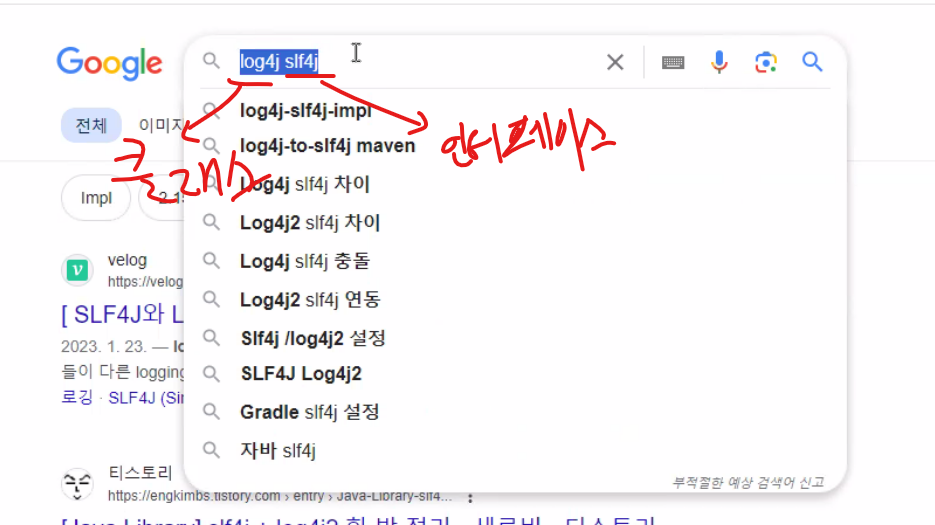Click the magnifier icon beside SLF4J Log4j2
Screen dimensions: 935x525
point(211,373)
